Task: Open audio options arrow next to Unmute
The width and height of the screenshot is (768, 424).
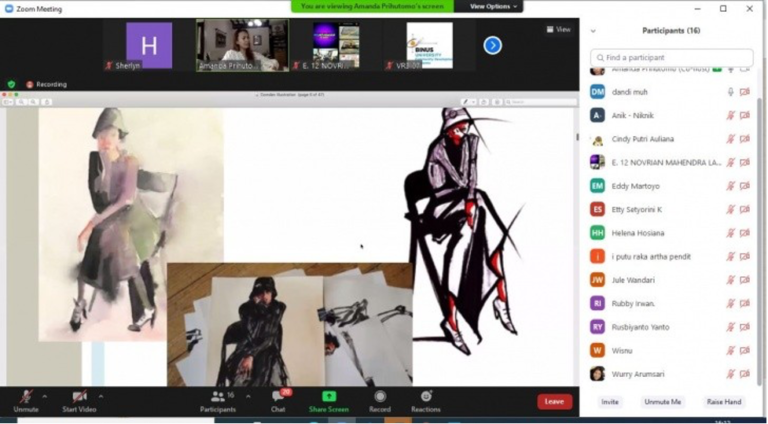Action: coord(45,397)
